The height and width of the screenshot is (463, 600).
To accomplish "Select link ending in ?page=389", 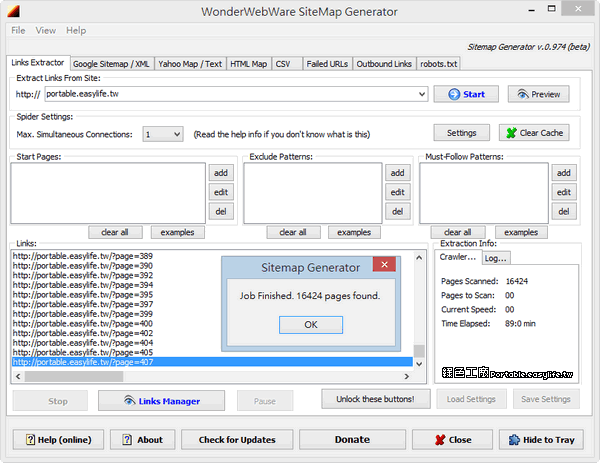I will [83, 256].
